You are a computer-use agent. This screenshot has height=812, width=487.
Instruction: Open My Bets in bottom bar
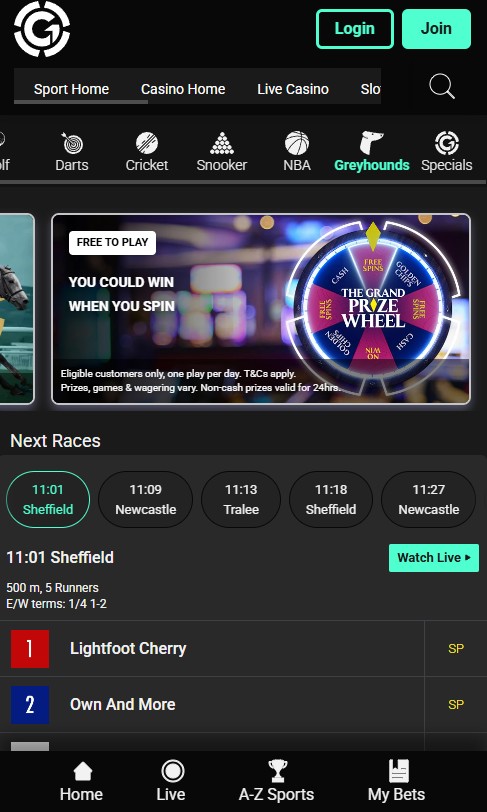(x=397, y=781)
